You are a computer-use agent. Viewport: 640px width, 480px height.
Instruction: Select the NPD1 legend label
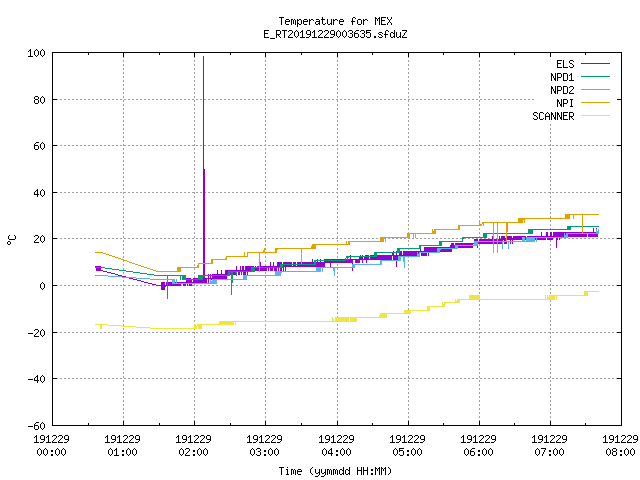pyautogui.click(x=562, y=77)
